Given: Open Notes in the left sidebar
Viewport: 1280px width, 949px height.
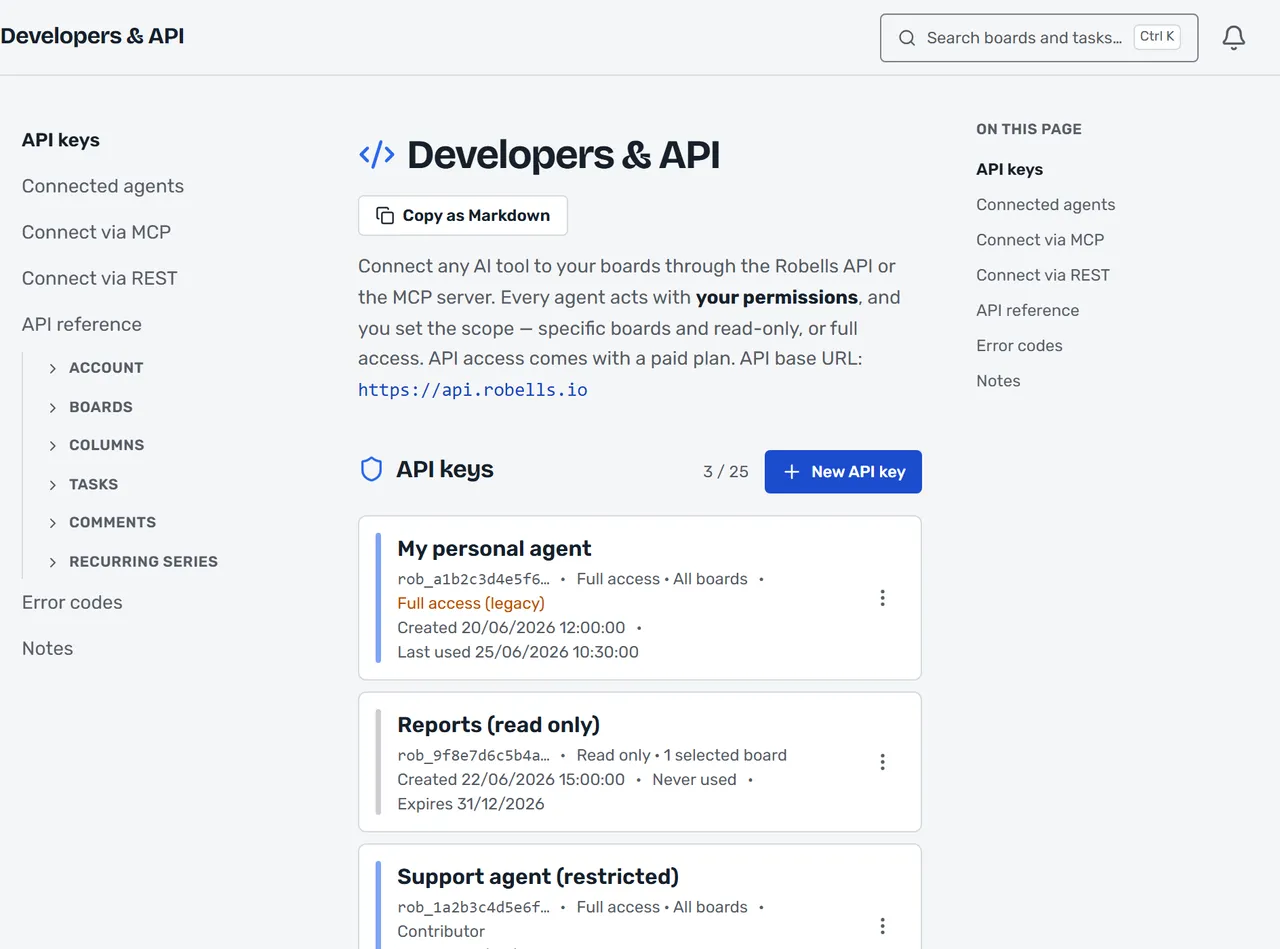Looking at the screenshot, I should point(47,648).
